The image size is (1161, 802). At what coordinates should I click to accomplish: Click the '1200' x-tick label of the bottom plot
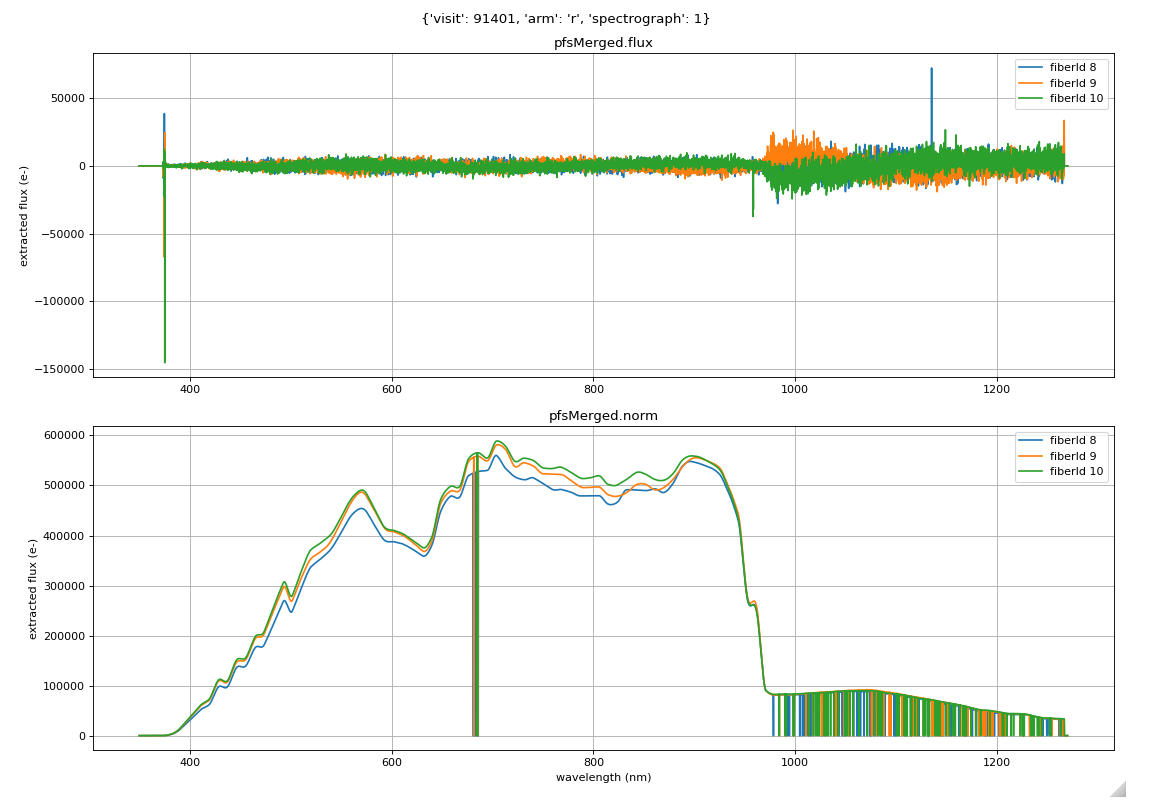point(996,762)
